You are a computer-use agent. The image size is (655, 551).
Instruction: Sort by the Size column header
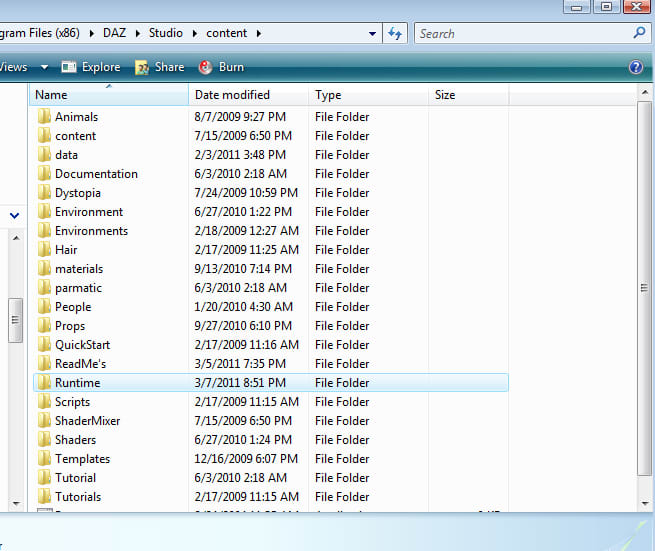pyautogui.click(x=468, y=95)
